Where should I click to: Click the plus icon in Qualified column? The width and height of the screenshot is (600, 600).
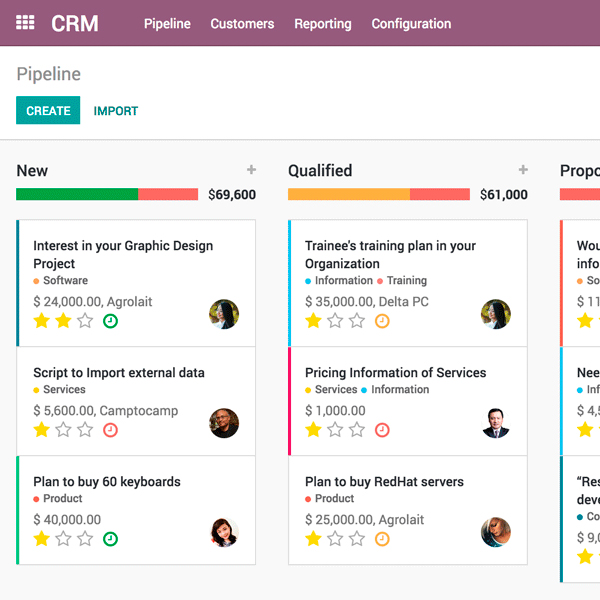pos(523,170)
